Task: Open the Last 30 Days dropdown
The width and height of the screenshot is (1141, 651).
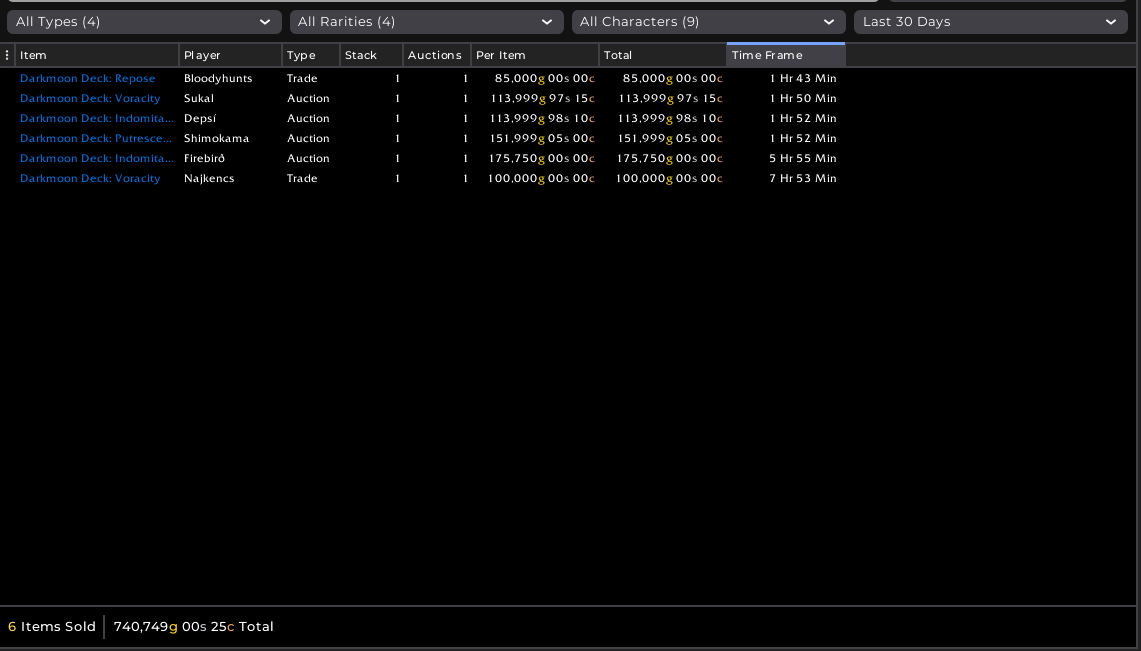Action: (x=991, y=22)
